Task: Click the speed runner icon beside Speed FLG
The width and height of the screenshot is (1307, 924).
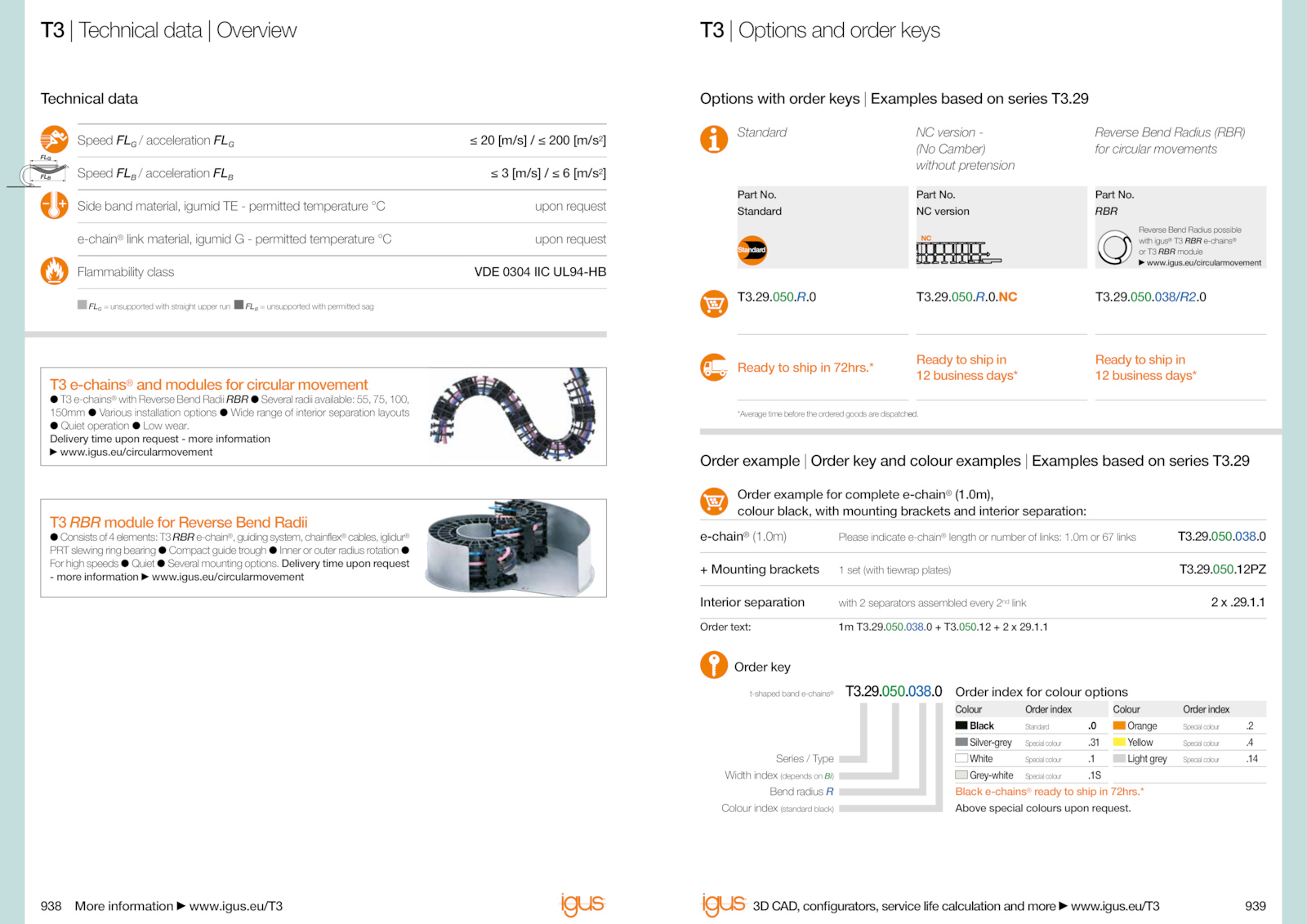Action: click(54, 139)
